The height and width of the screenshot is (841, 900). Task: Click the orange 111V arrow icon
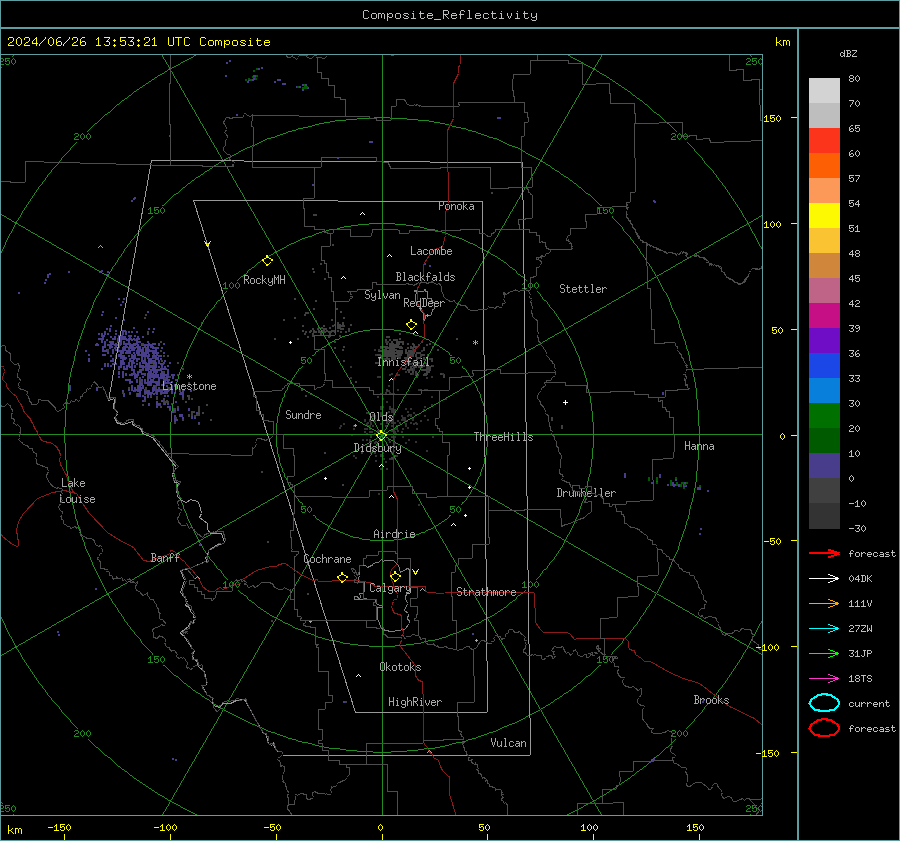click(824, 603)
